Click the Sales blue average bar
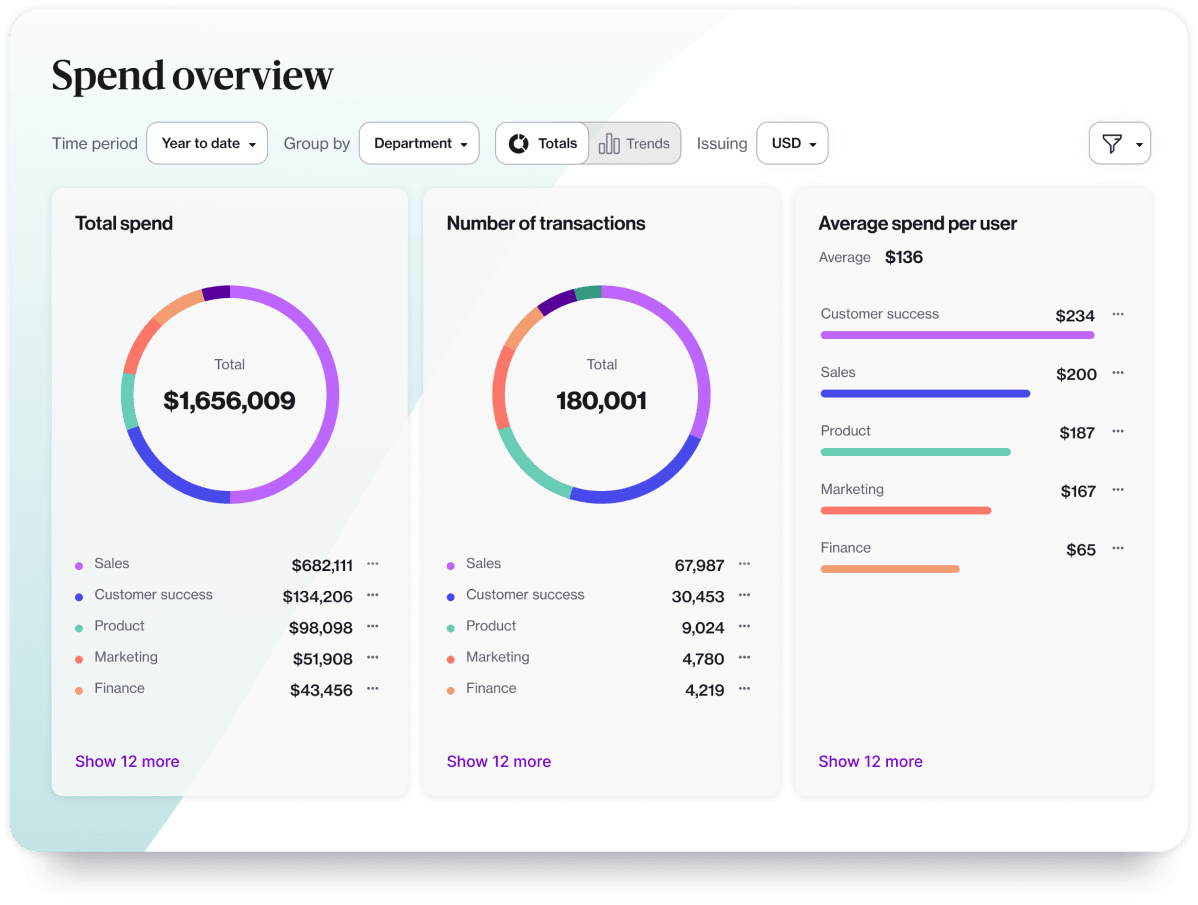The width and height of the screenshot is (1198, 905). pyautogui.click(x=925, y=394)
